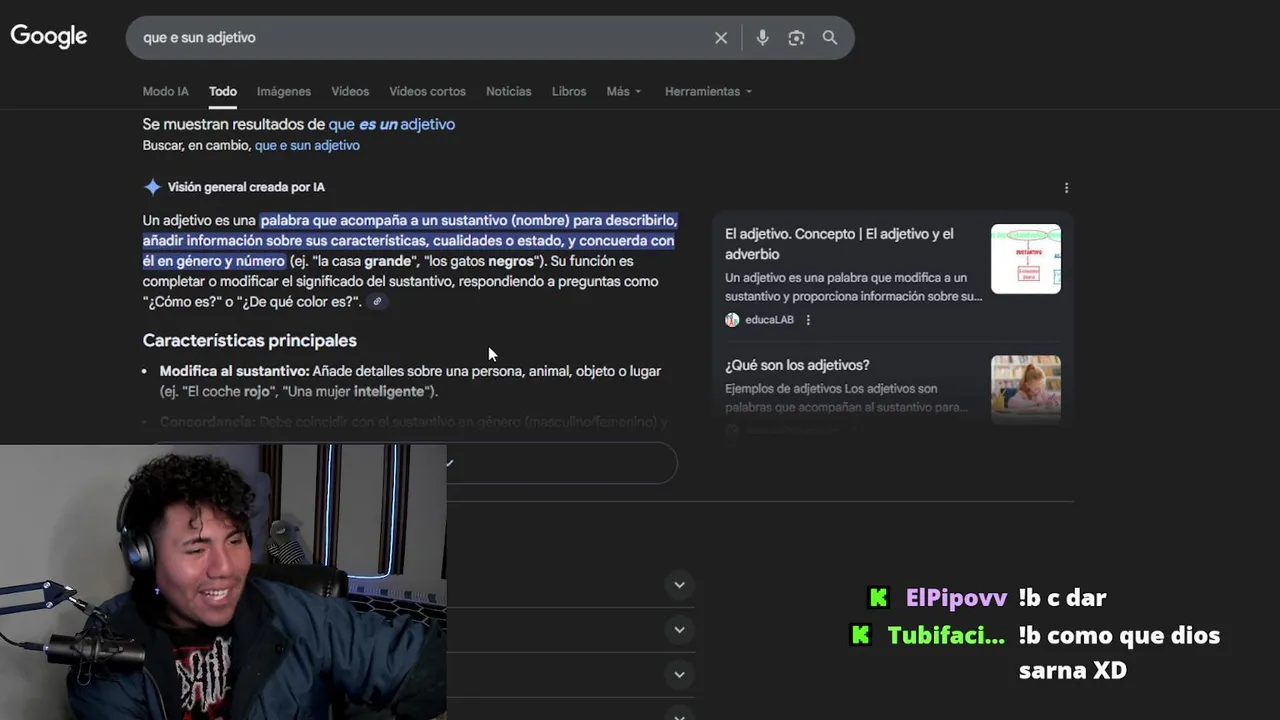Click the AI overview sparkle icon
This screenshot has width=1280, height=720.
pyautogui.click(x=152, y=187)
